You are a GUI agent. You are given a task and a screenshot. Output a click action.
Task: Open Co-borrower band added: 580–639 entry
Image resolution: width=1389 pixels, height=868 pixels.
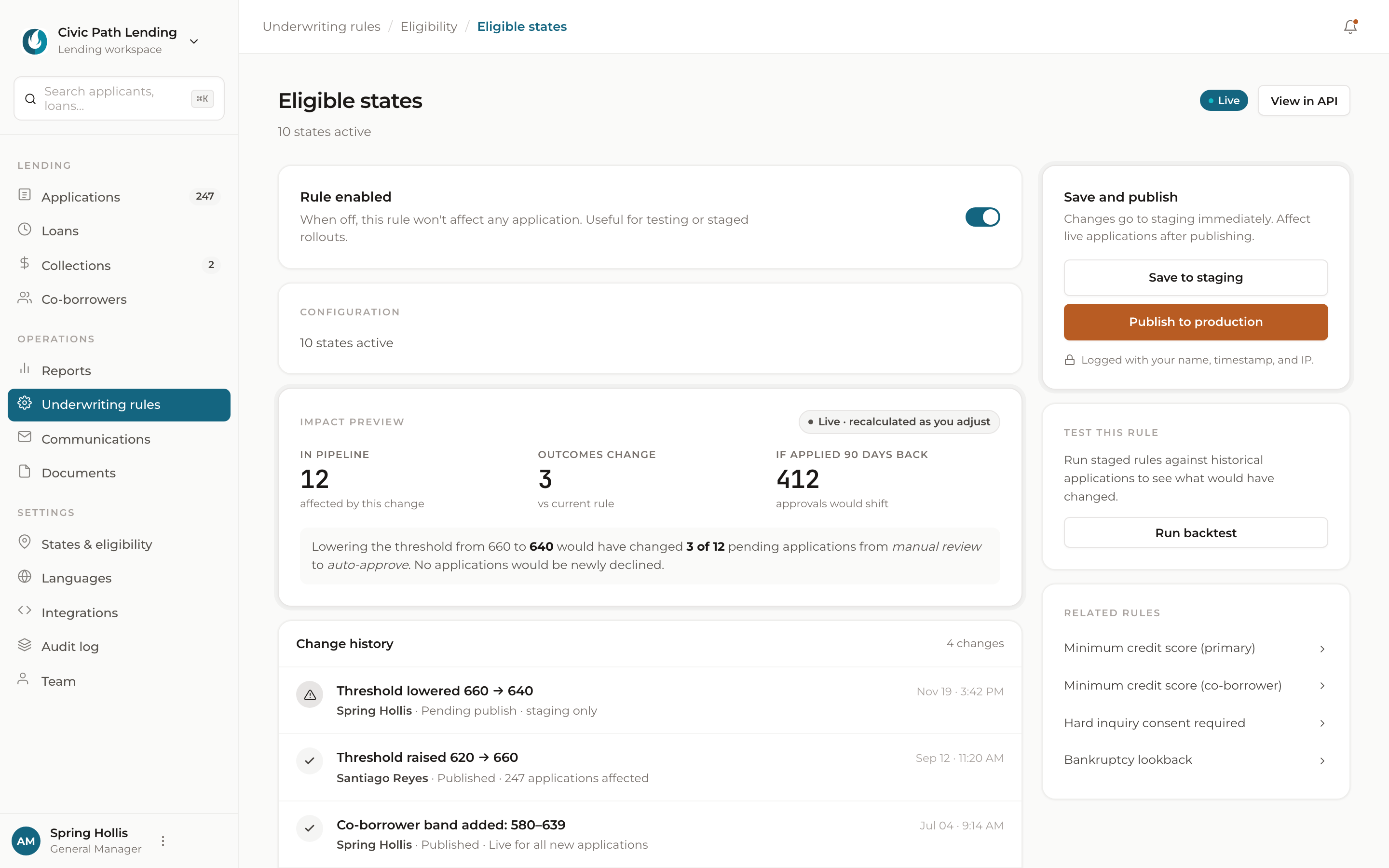point(650,835)
